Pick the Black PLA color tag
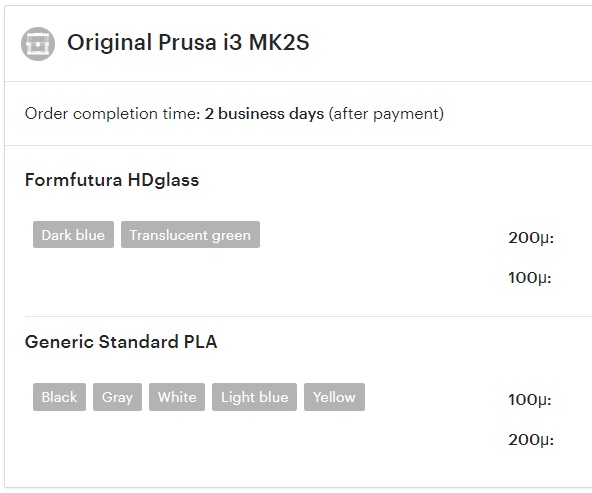Screen dimensions: 592x493 tap(59, 397)
